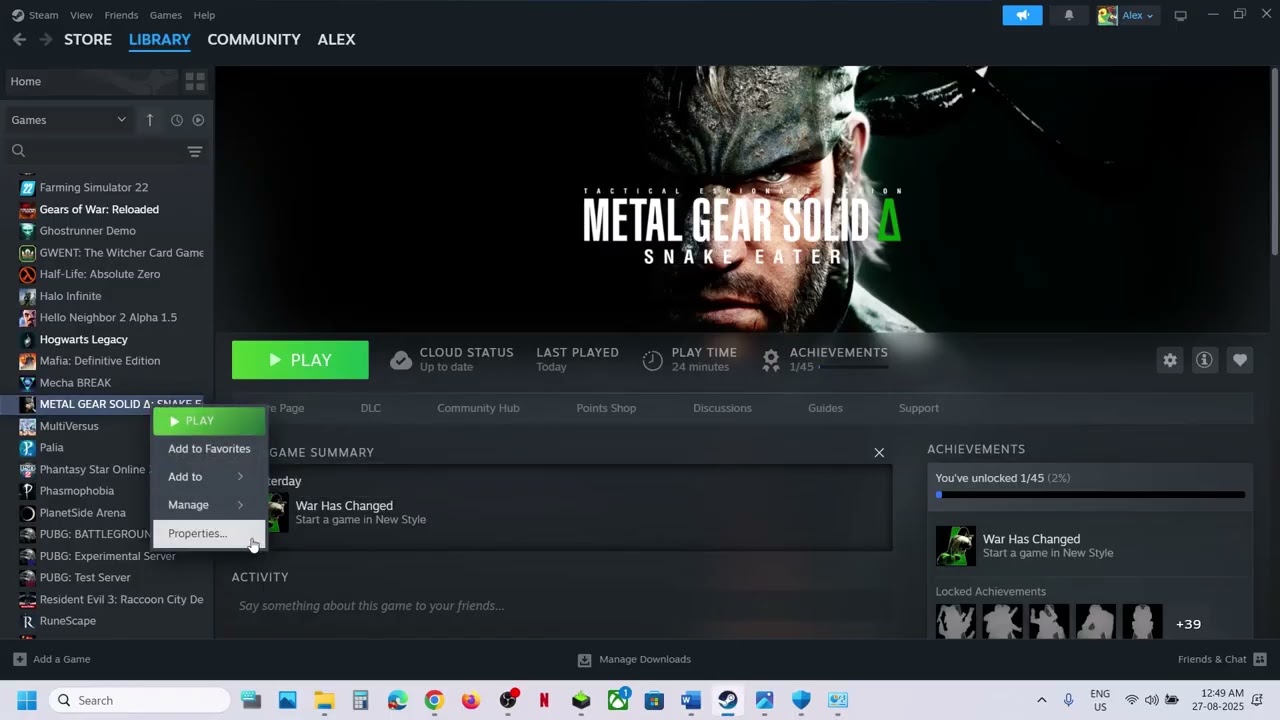Image resolution: width=1280 pixels, height=720 pixels.
Task: Open the Help menu
Action: [x=204, y=15]
